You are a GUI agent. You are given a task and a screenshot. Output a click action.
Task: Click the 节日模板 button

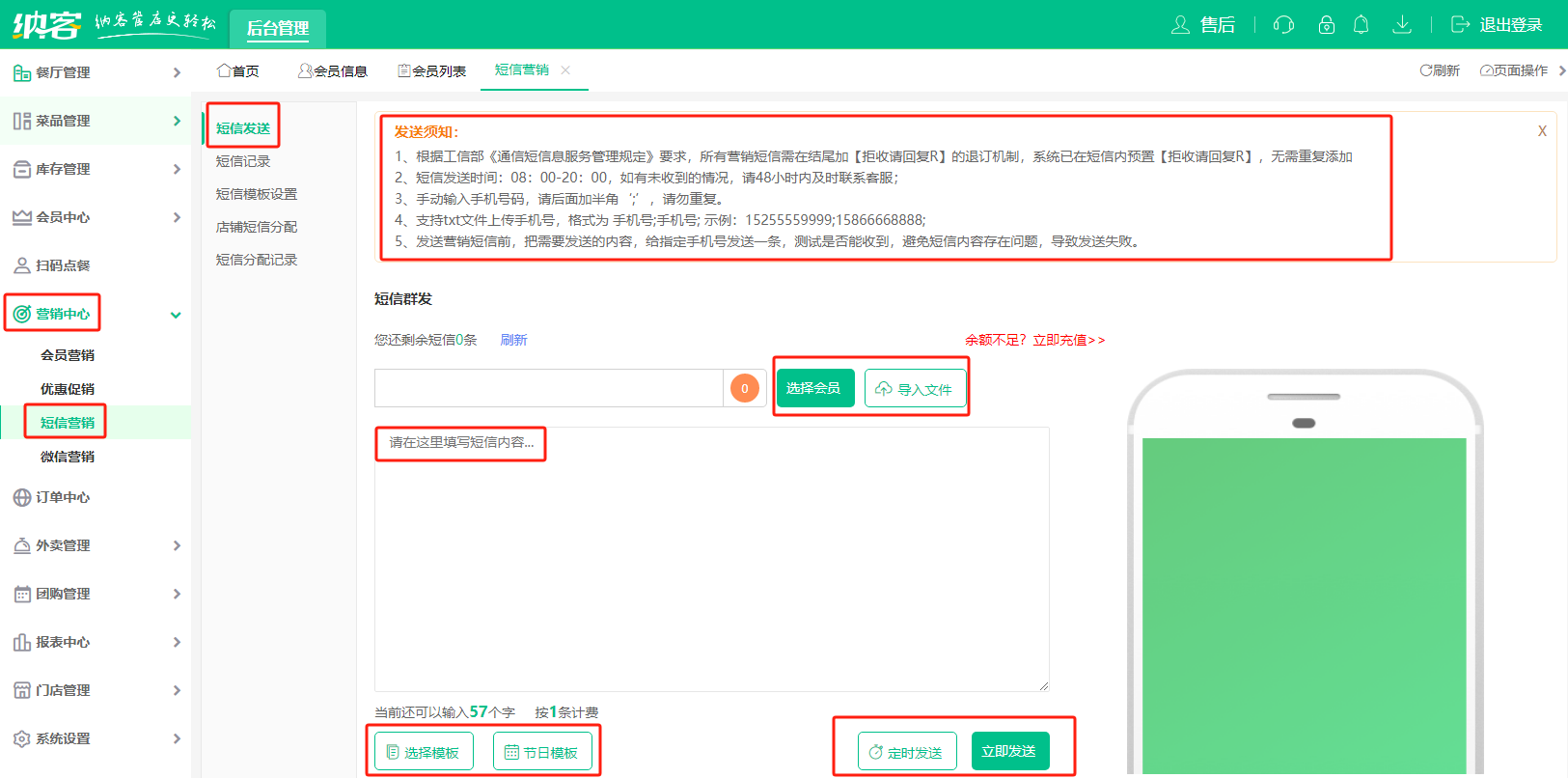[542, 751]
